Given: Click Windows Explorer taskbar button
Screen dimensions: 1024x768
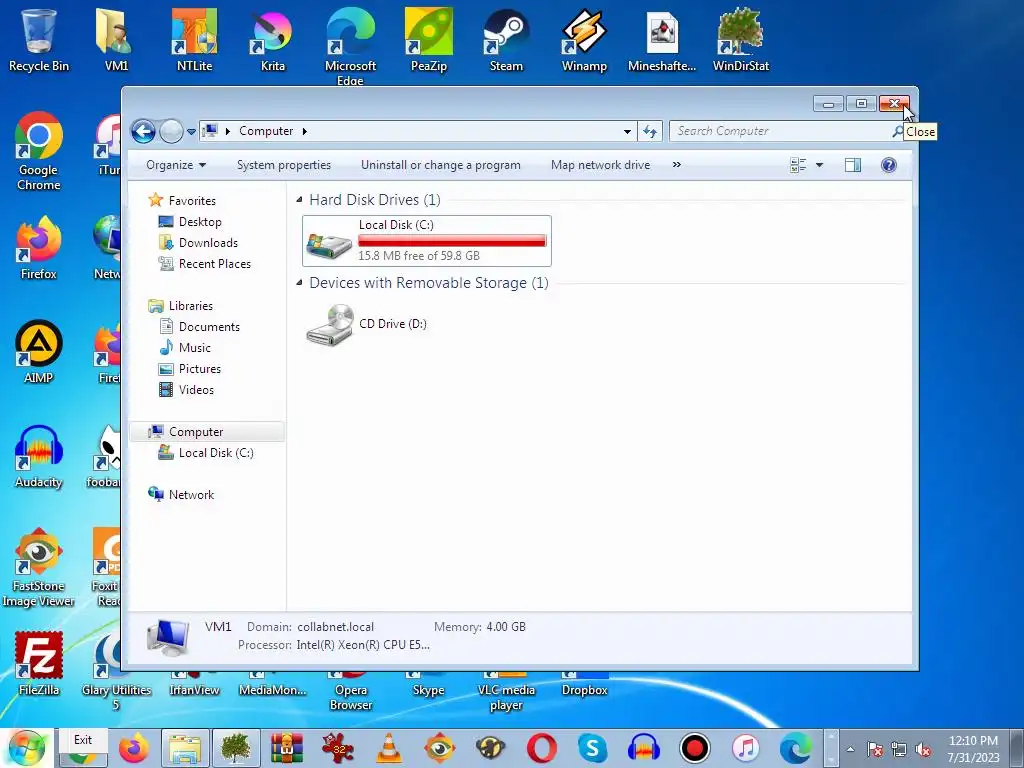Looking at the screenshot, I should 185,748.
